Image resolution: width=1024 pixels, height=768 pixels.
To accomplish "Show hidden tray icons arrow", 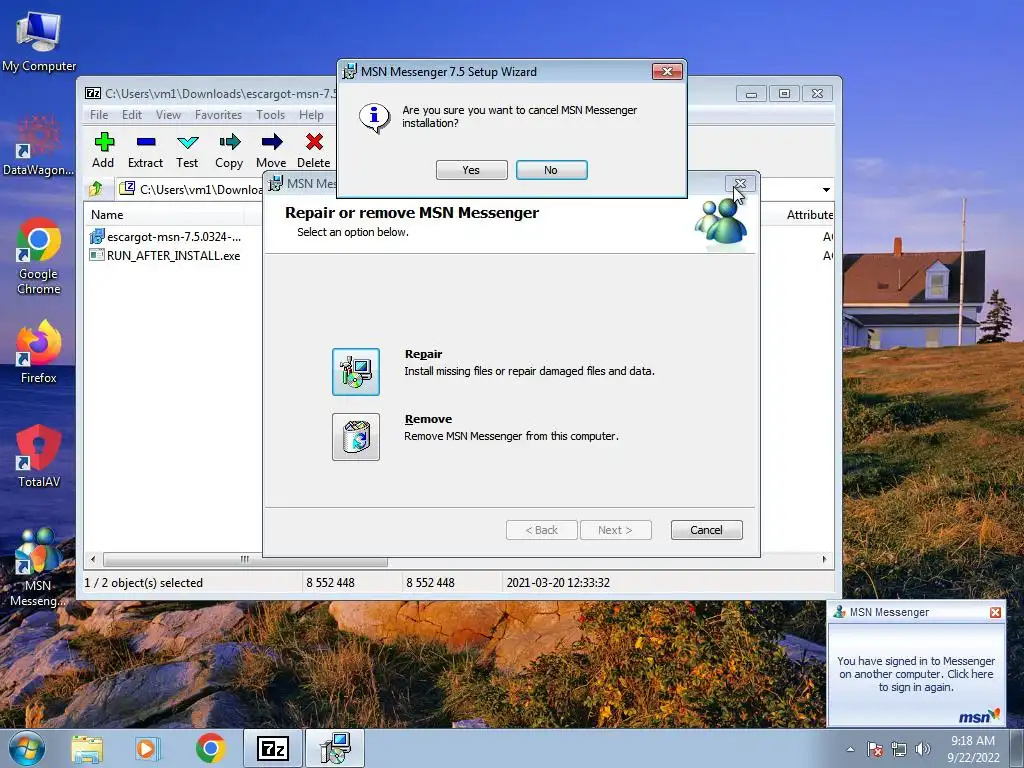I will coord(850,749).
